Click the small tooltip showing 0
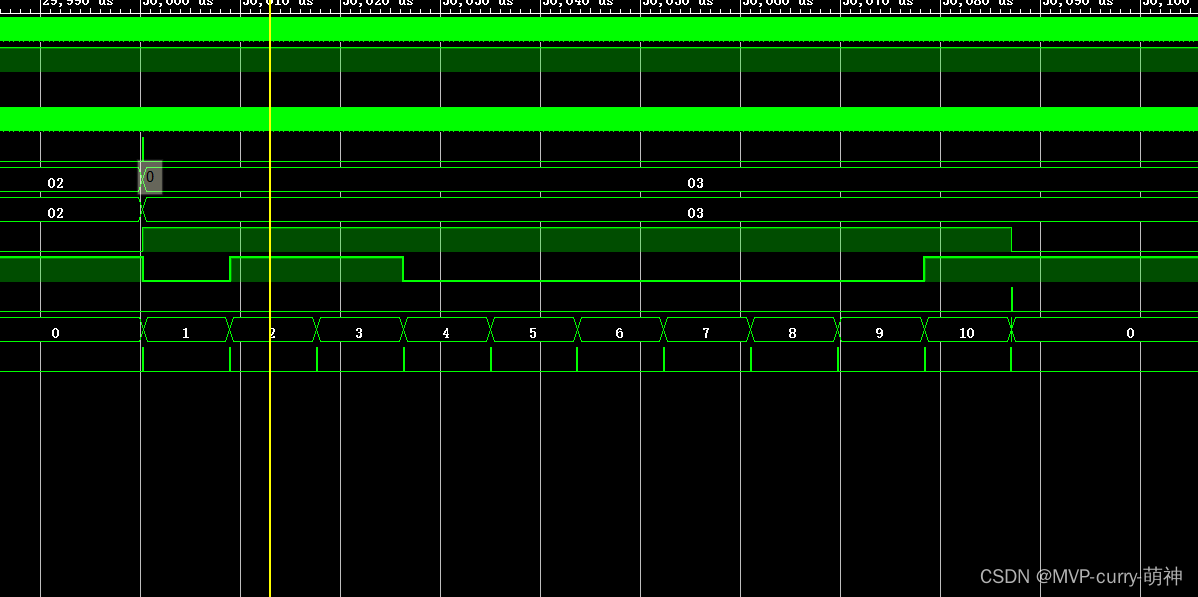This screenshot has width=1198, height=597. point(148,177)
